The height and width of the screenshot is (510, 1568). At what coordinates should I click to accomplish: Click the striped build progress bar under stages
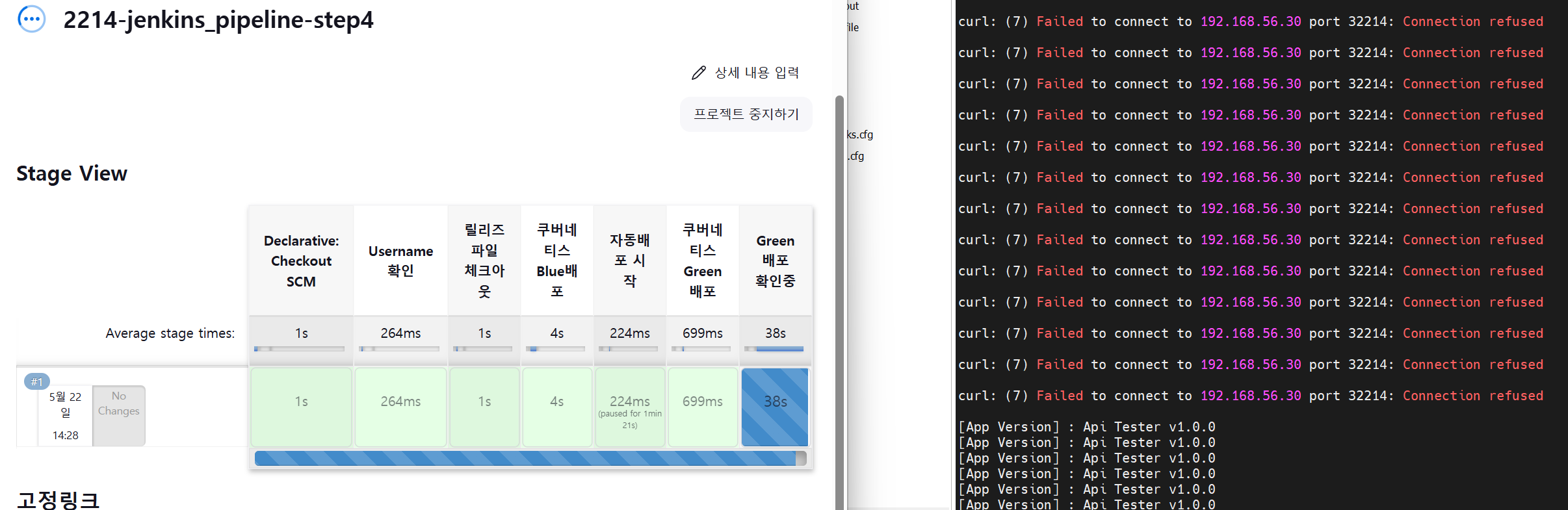point(530,458)
